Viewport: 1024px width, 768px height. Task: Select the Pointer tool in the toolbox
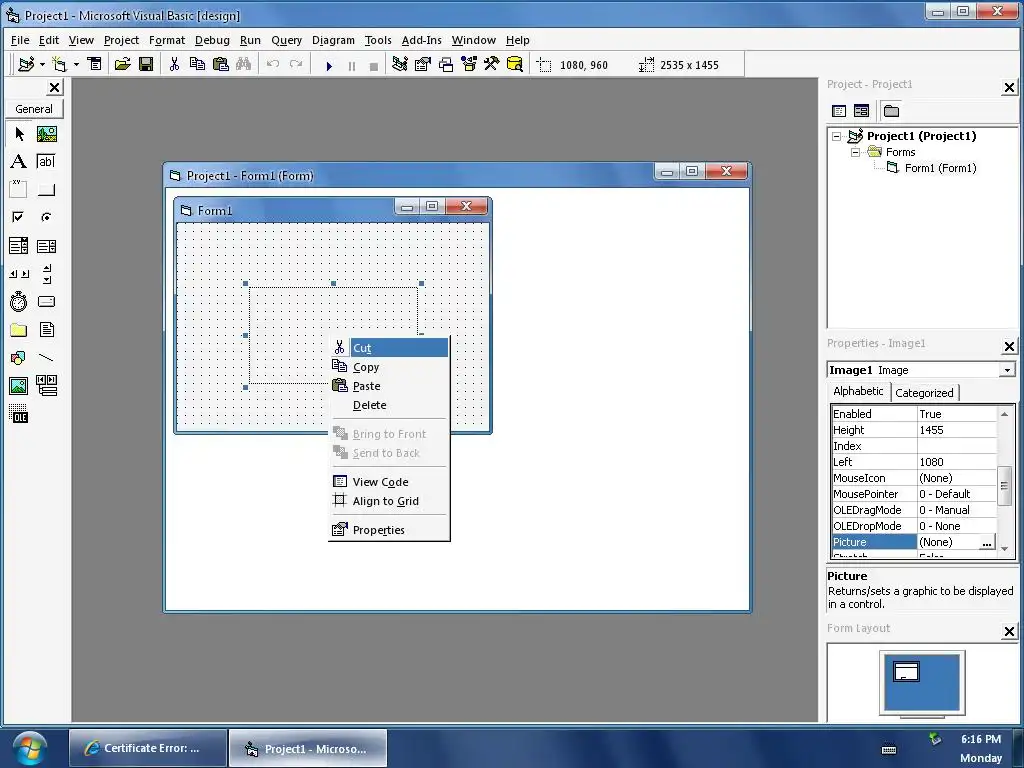19,134
